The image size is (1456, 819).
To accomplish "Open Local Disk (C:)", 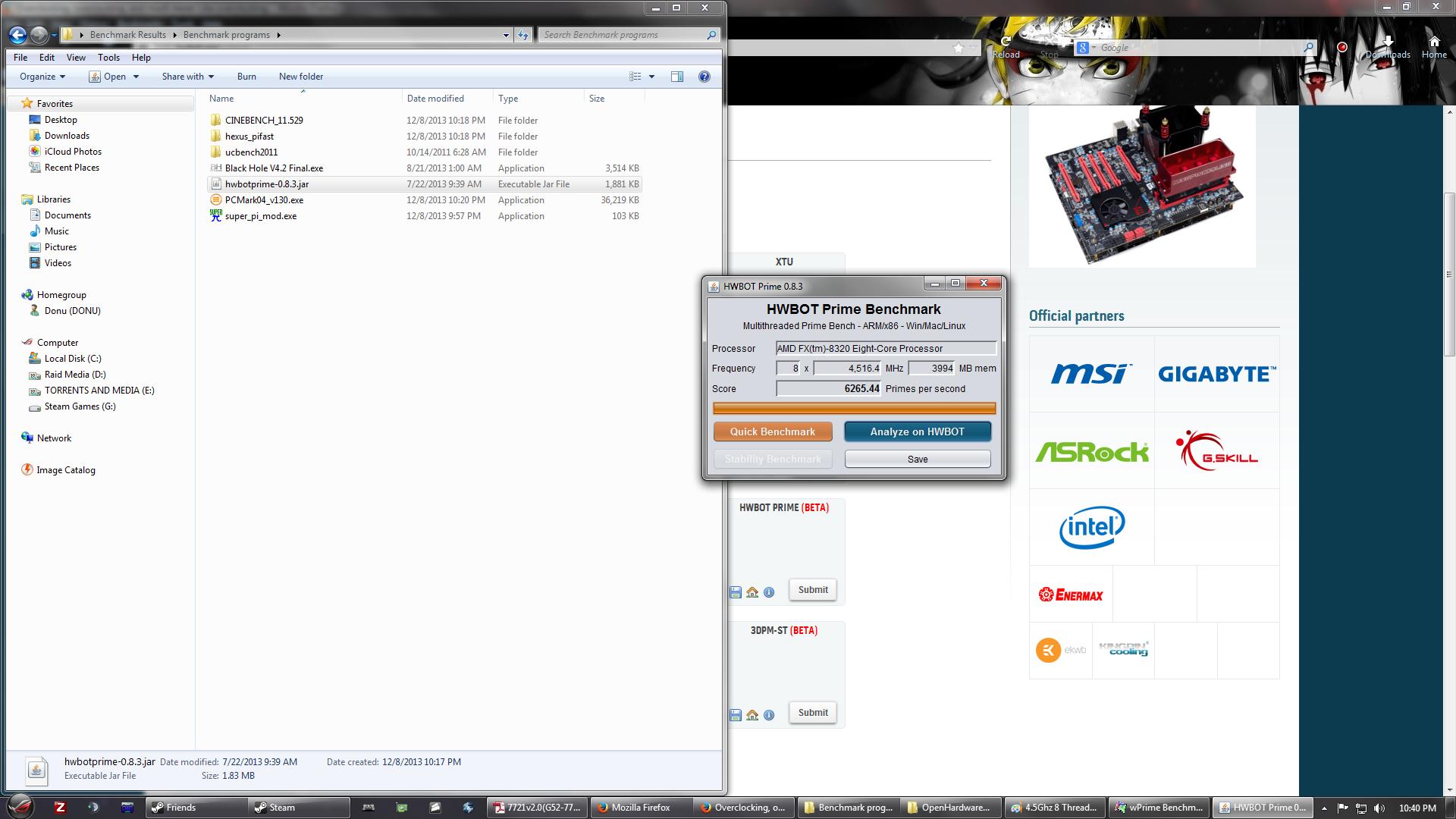I will [73, 359].
